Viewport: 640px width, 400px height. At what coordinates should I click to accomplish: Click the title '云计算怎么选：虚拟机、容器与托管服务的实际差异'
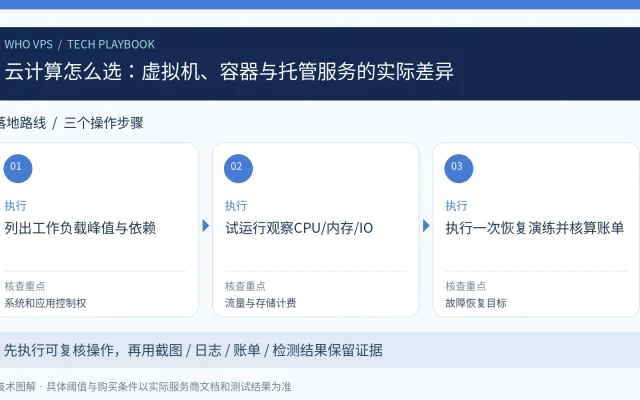[229, 71]
